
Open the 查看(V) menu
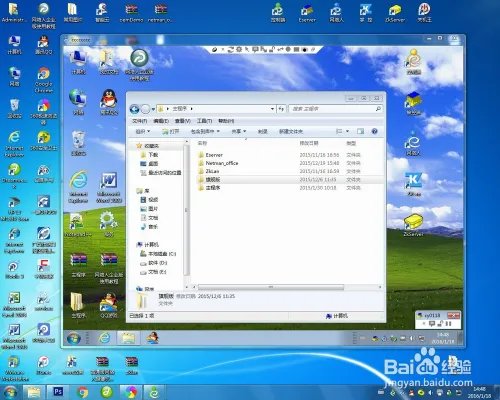(x=182, y=121)
